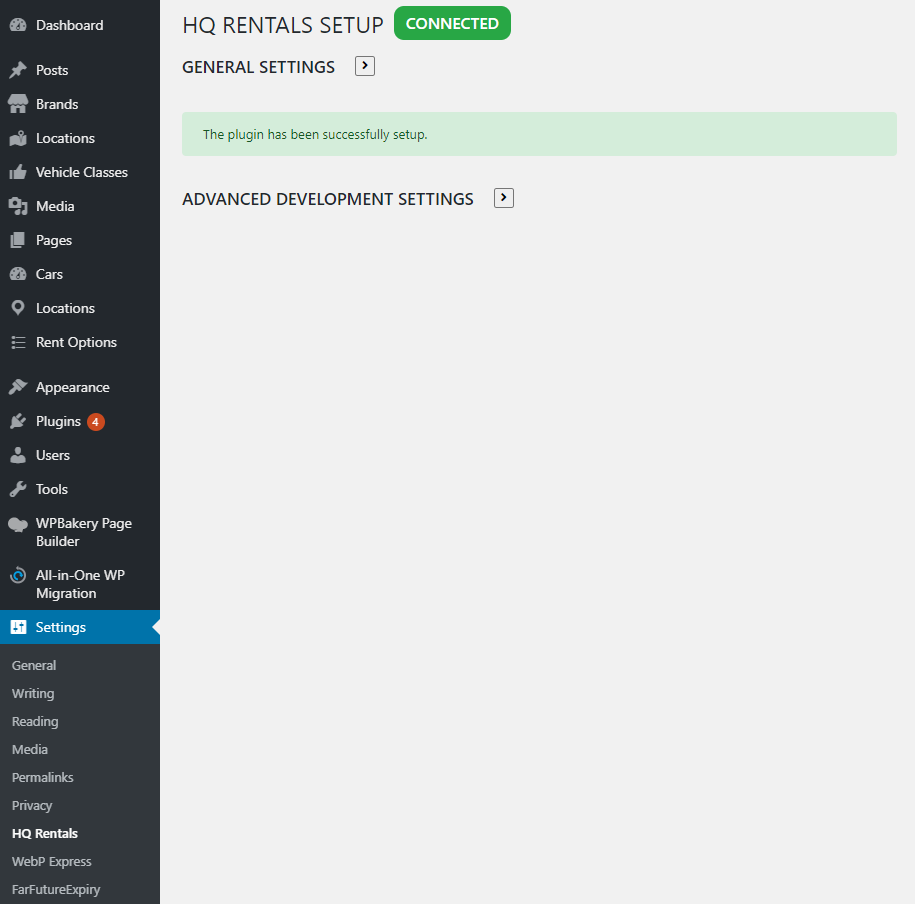Screen dimensions: 915x904
Task: Open Rent Options menu item
Action: point(80,342)
